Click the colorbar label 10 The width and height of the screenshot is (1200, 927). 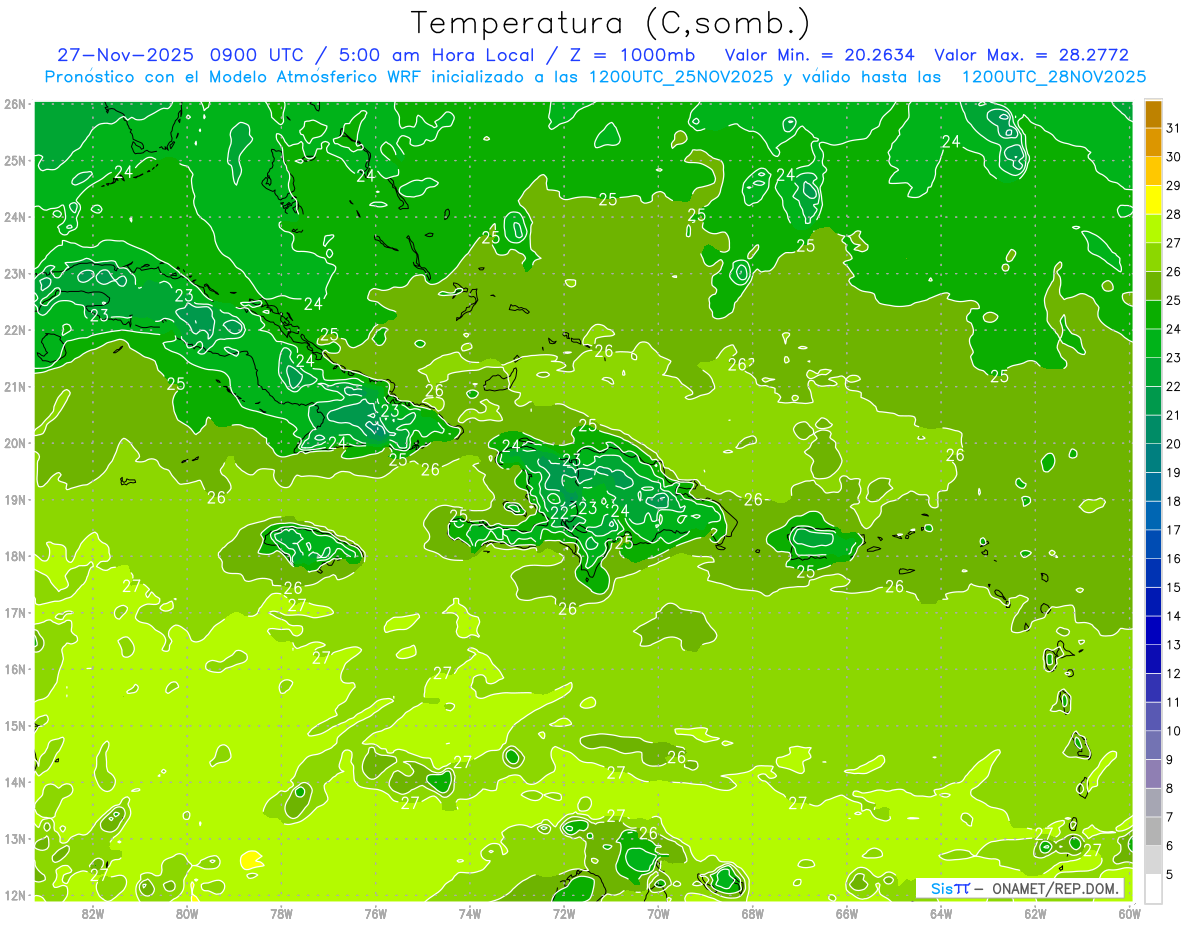[x=1174, y=731]
